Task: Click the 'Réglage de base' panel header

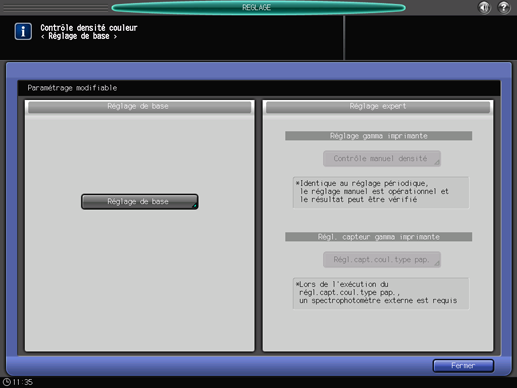Action: [x=140, y=107]
